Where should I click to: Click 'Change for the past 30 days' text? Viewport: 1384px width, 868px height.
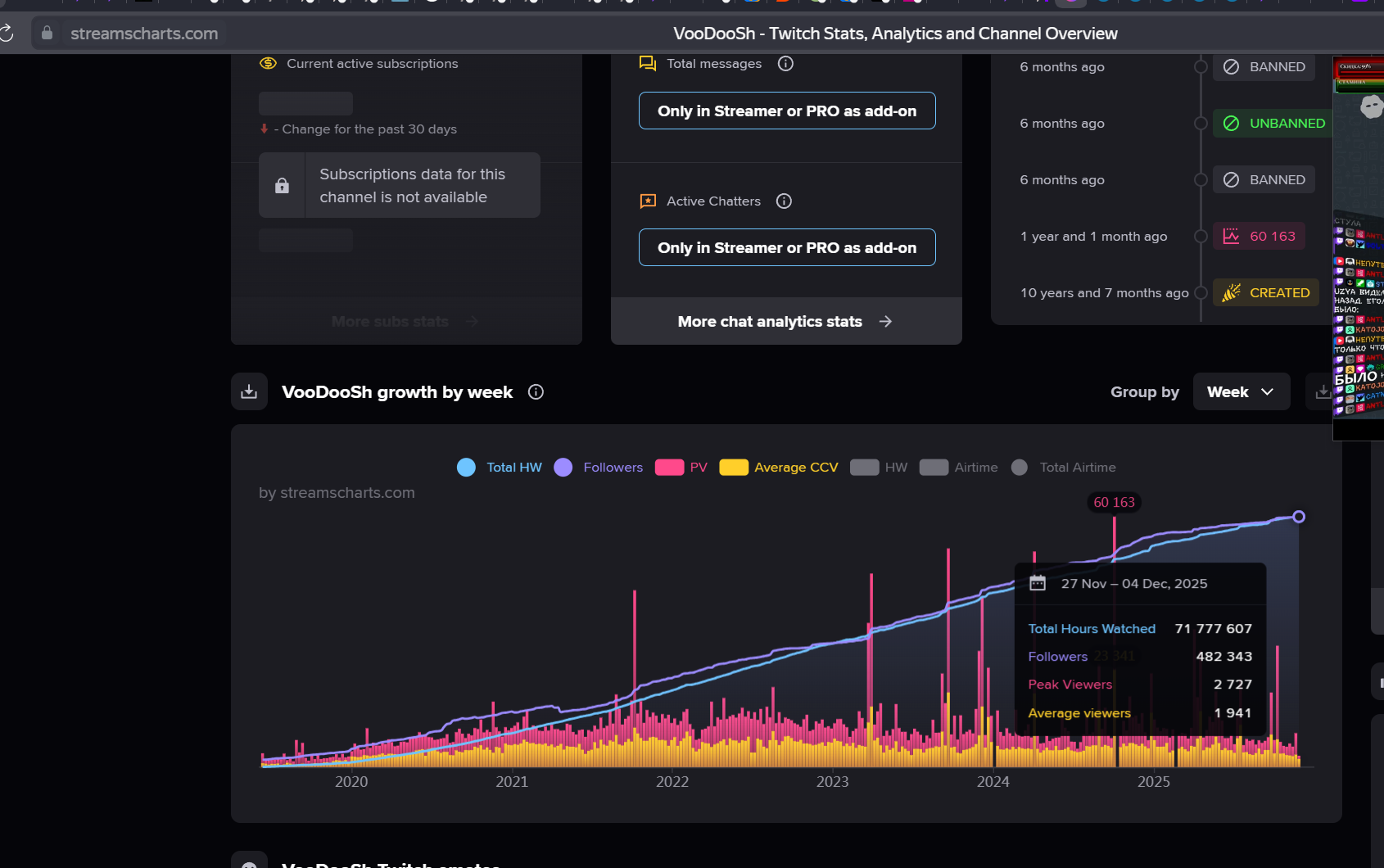[x=369, y=129]
